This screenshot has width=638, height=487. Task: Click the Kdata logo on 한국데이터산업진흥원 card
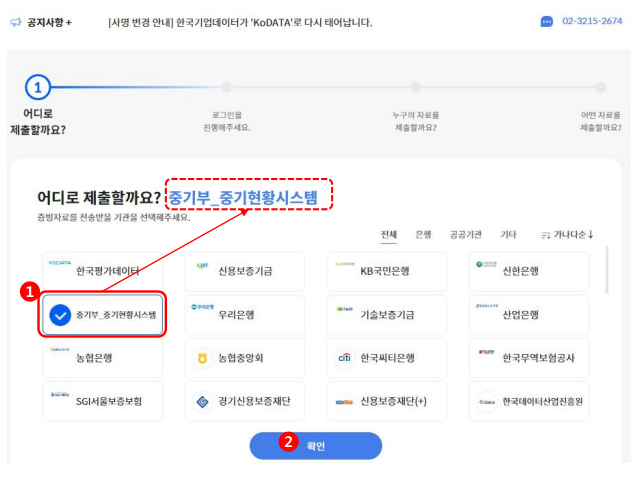[487, 402]
